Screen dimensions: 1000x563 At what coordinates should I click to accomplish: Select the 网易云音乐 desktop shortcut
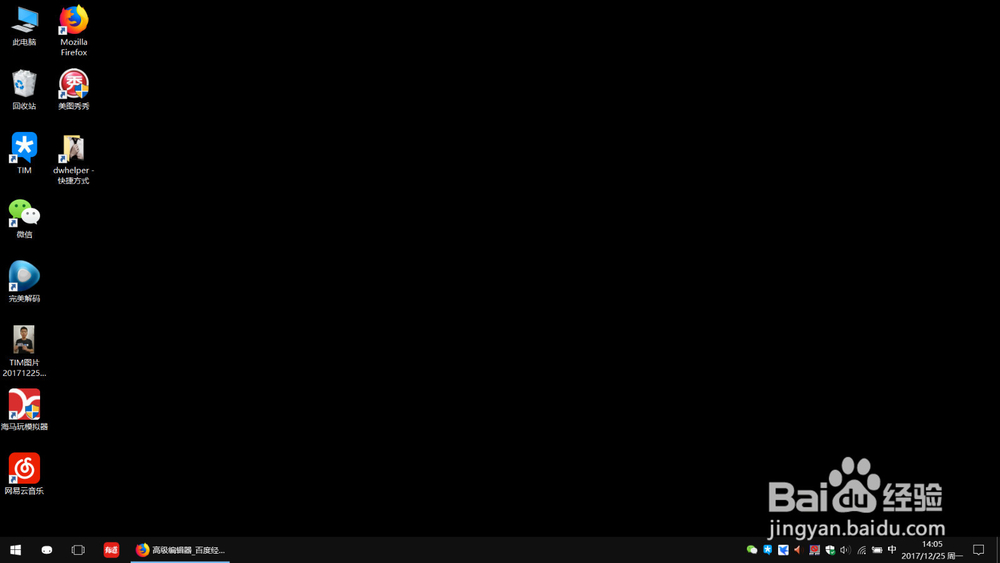pos(24,474)
